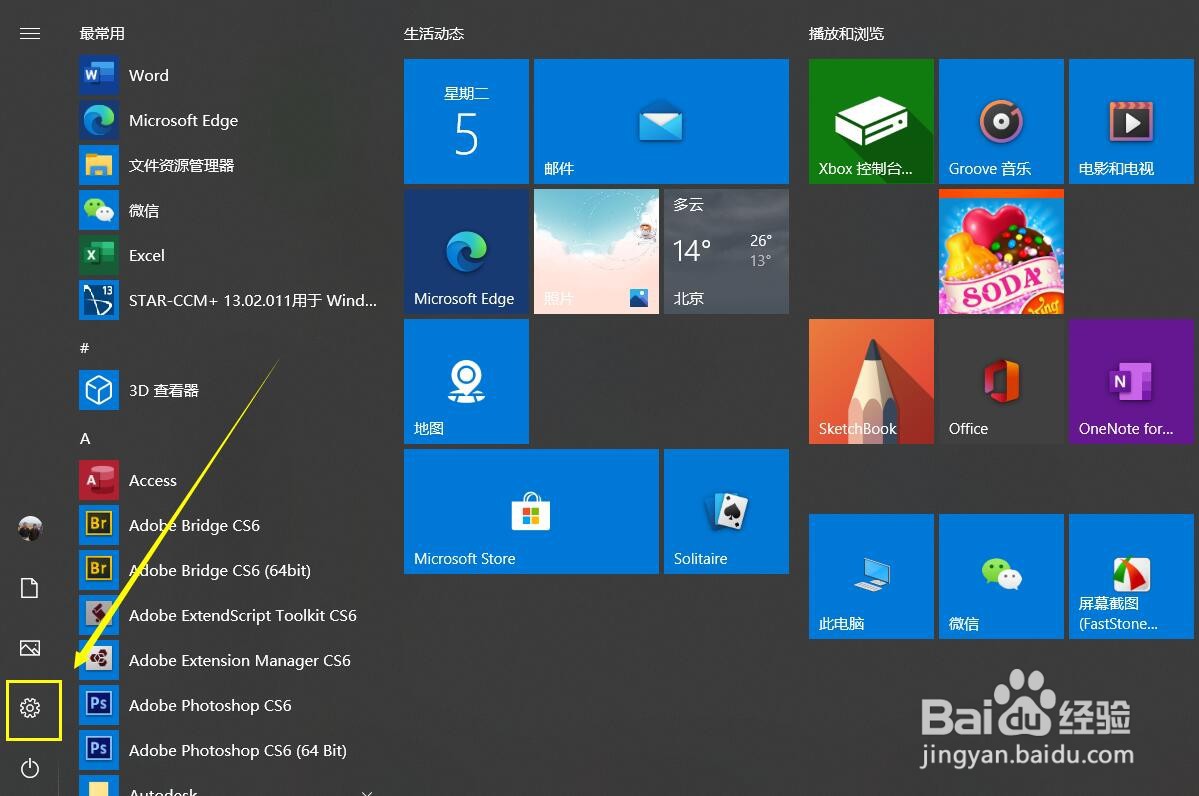Viewport: 1199px width, 796px height.
Task: Open the 地图 Maps tile
Action: pos(465,381)
